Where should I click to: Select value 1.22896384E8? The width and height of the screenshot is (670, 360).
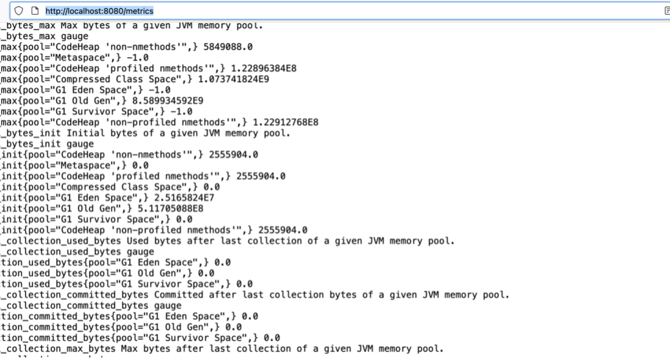264,68
